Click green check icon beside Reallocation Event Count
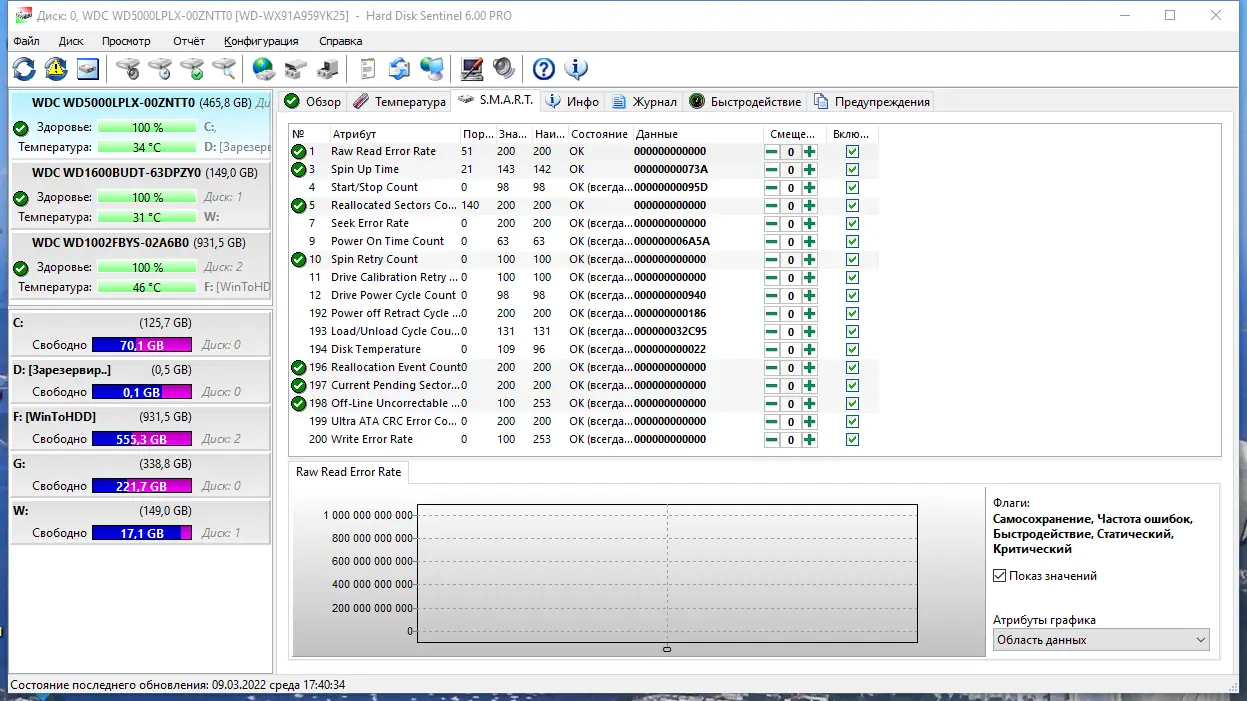This screenshot has height=701, width=1247. 298,367
